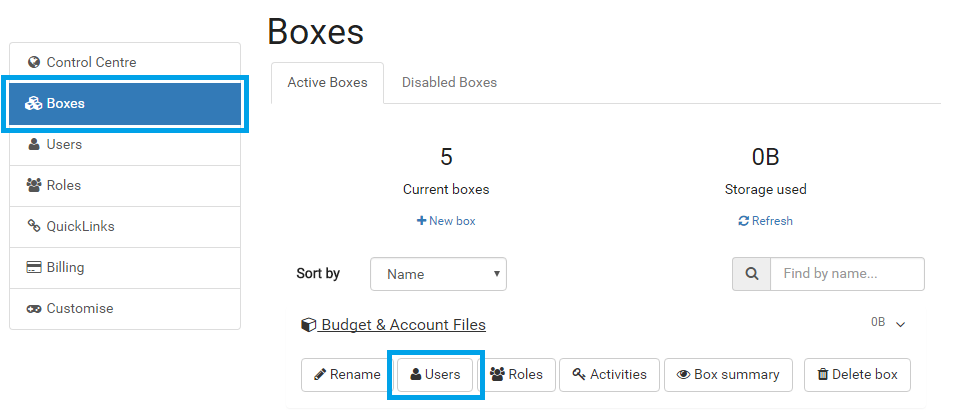This screenshot has width=954, height=410.
Task: Click the Roles group icon in sidebar
Action: tap(34, 185)
